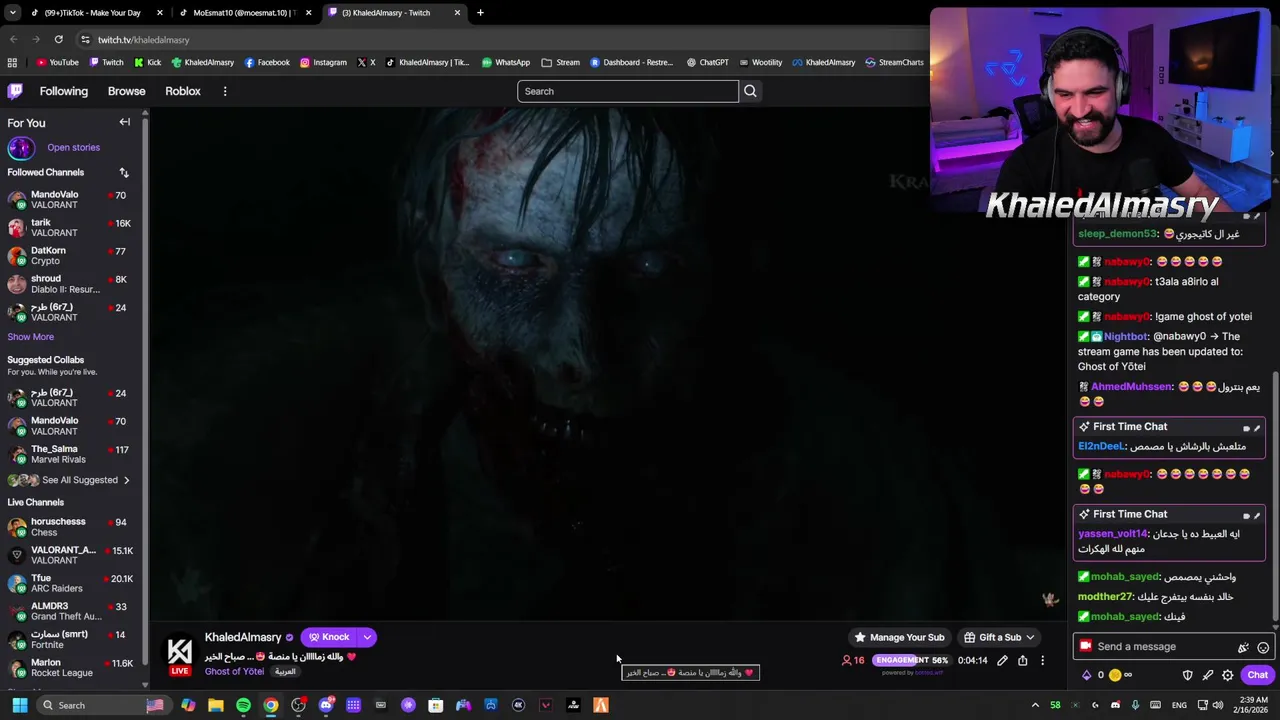Click the Knock button

click(x=329, y=637)
